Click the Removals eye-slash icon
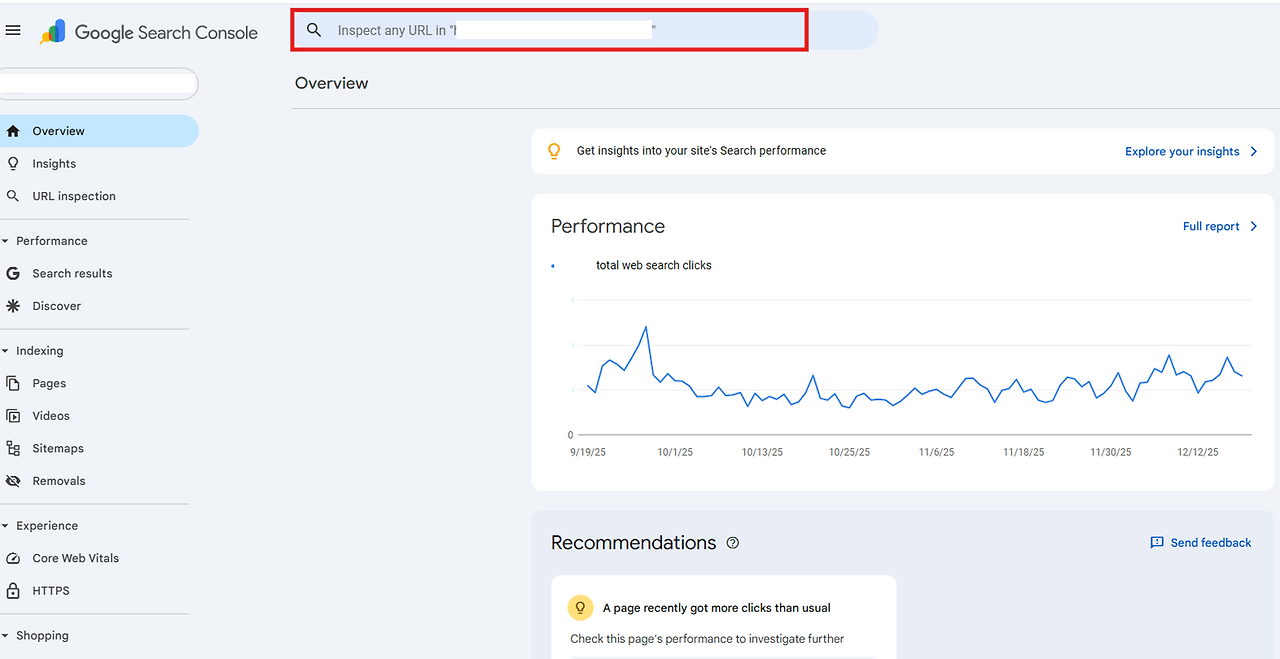Screen dimensions: 1280x659 tap(13, 481)
